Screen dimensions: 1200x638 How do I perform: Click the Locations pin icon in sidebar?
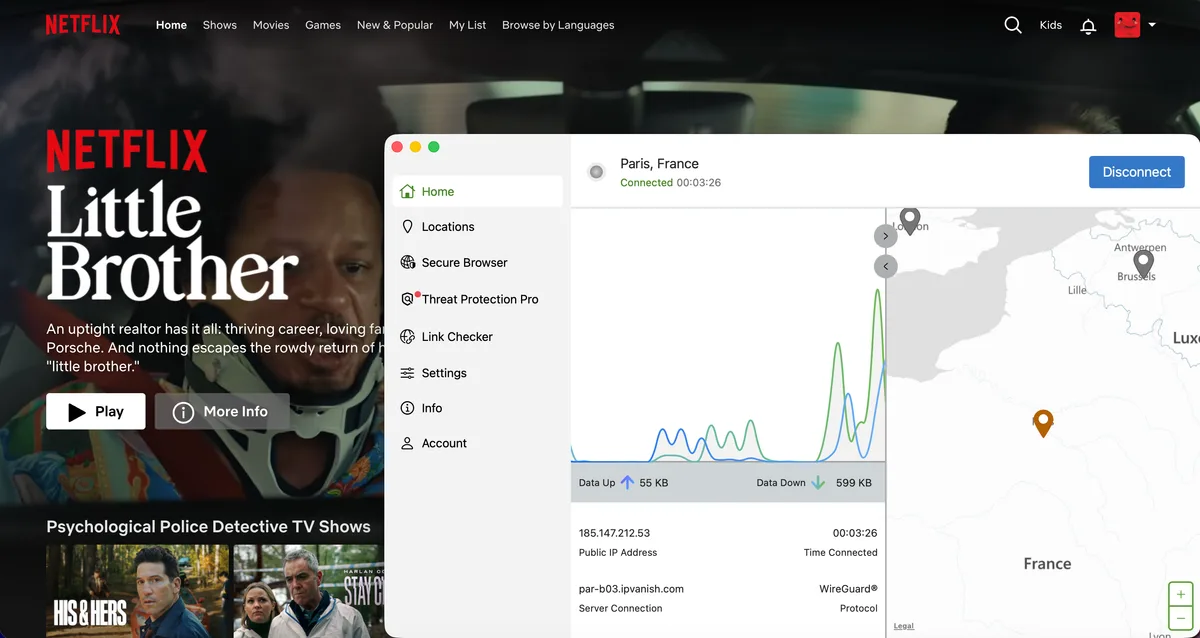point(407,227)
